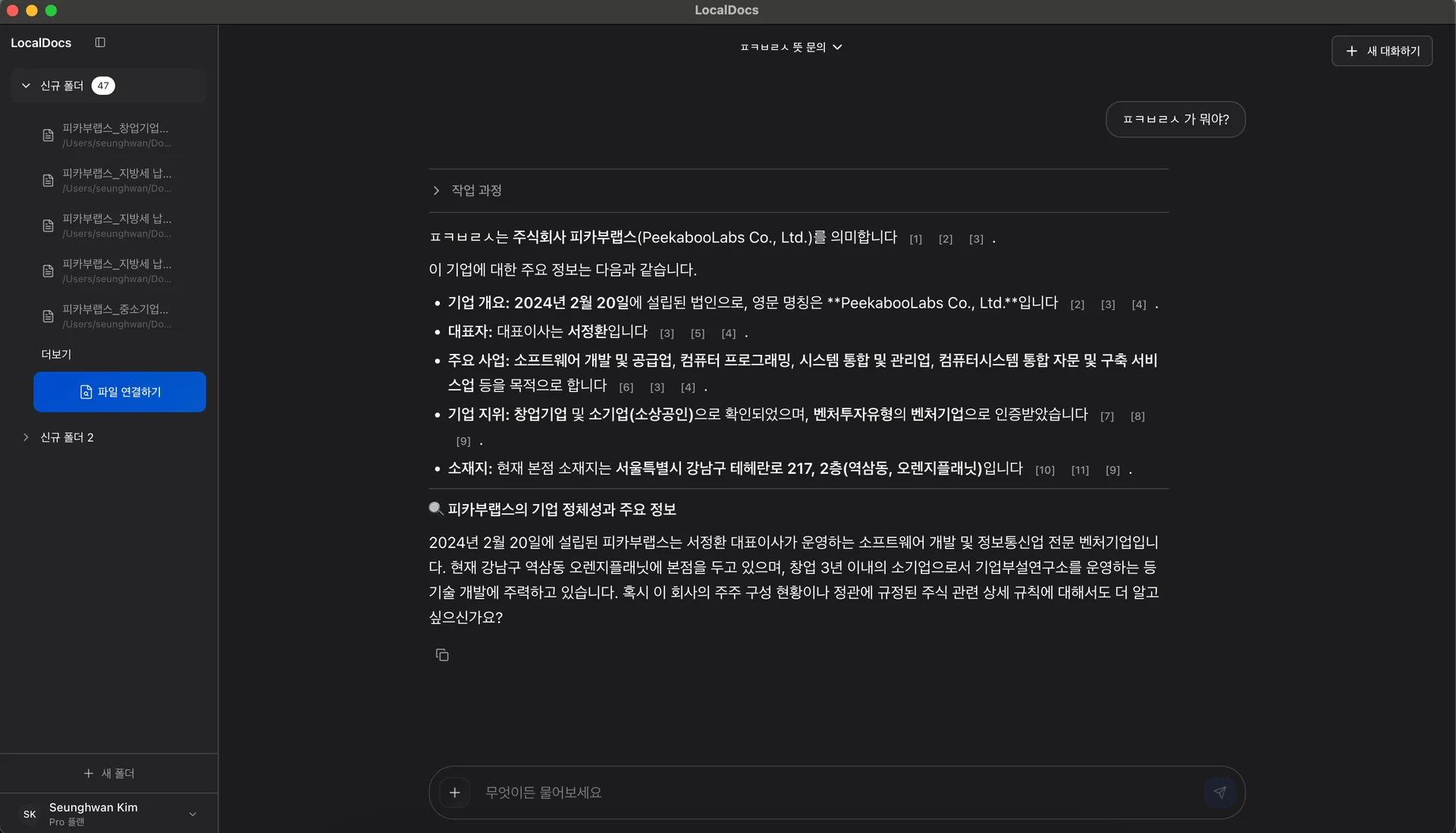Expand the 신규 폴더 2 folder
The height and width of the screenshot is (833, 1456).
25,437
